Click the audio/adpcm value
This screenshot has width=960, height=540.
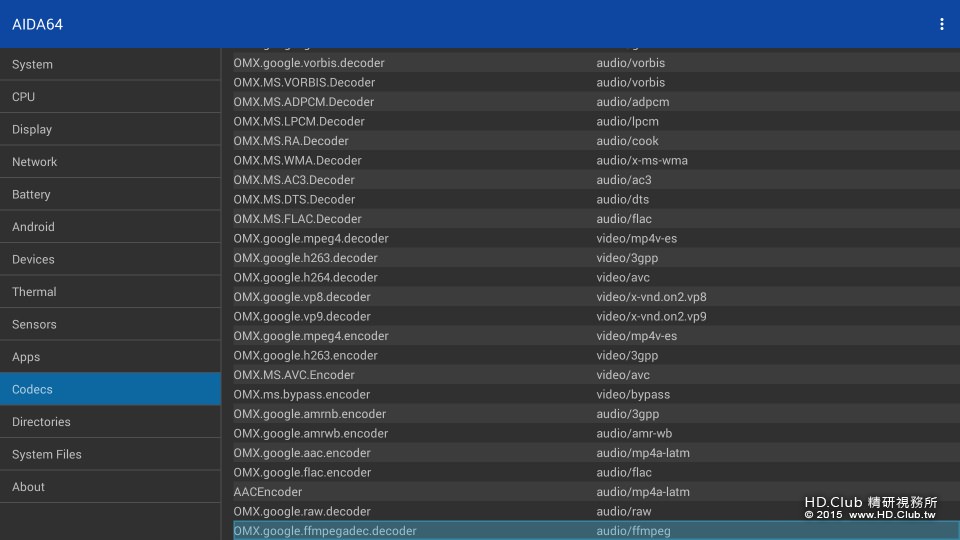pyautogui.click(x=632, y=102)
